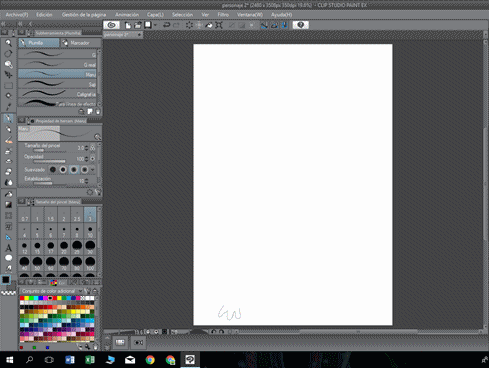Open Clip Studio help support icon
This screenshot has height=368, width=489.
click(x=301, y=25)
